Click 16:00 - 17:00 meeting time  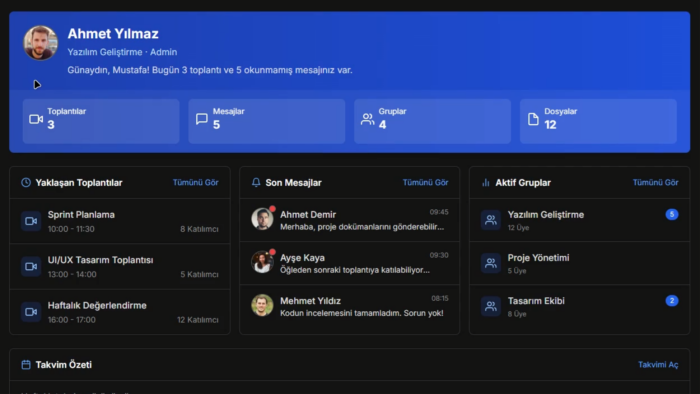[x=71, y=320]
